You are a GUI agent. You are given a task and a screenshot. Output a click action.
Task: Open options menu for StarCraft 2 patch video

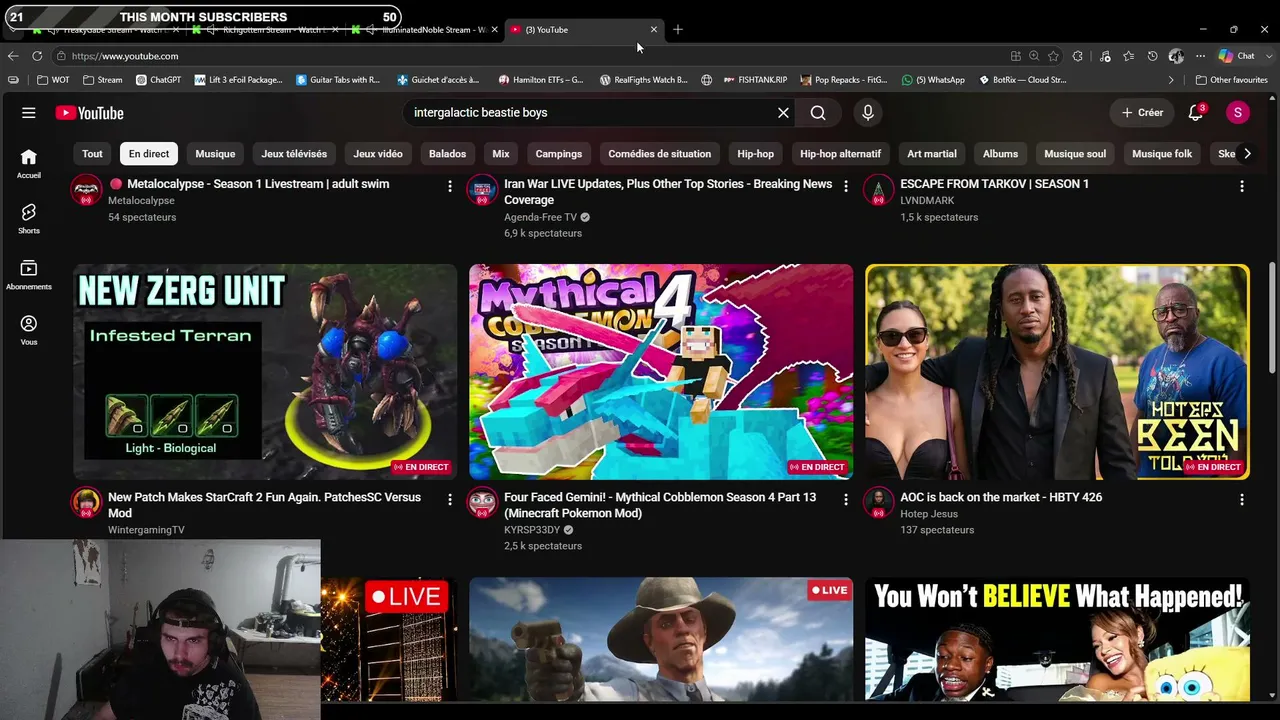(x=450, y=499)
